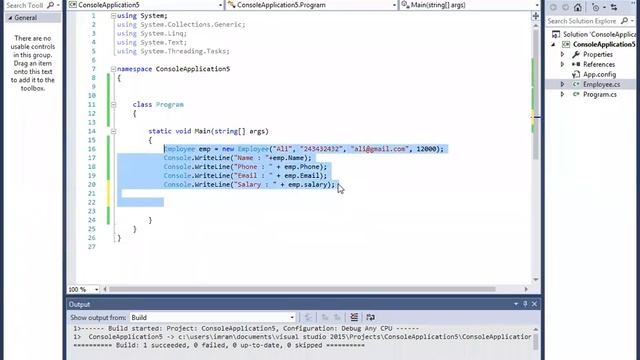Collapse the namespace ConsoleApplication5 outline toggle
Screen dimensions: 640x360
(x=113, y=69)
